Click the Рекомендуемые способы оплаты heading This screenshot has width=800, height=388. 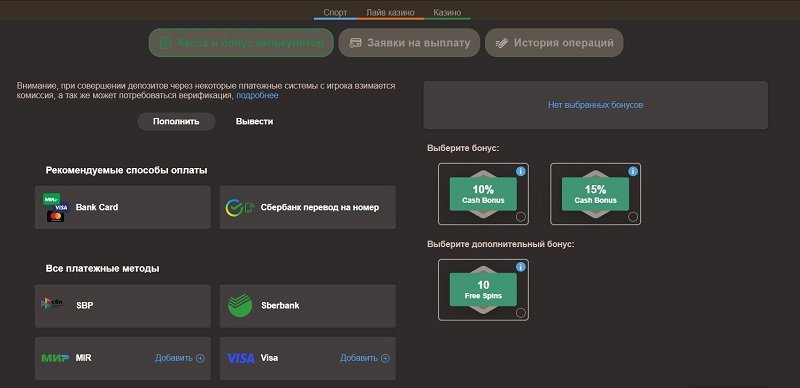click(x=127, y=171)
